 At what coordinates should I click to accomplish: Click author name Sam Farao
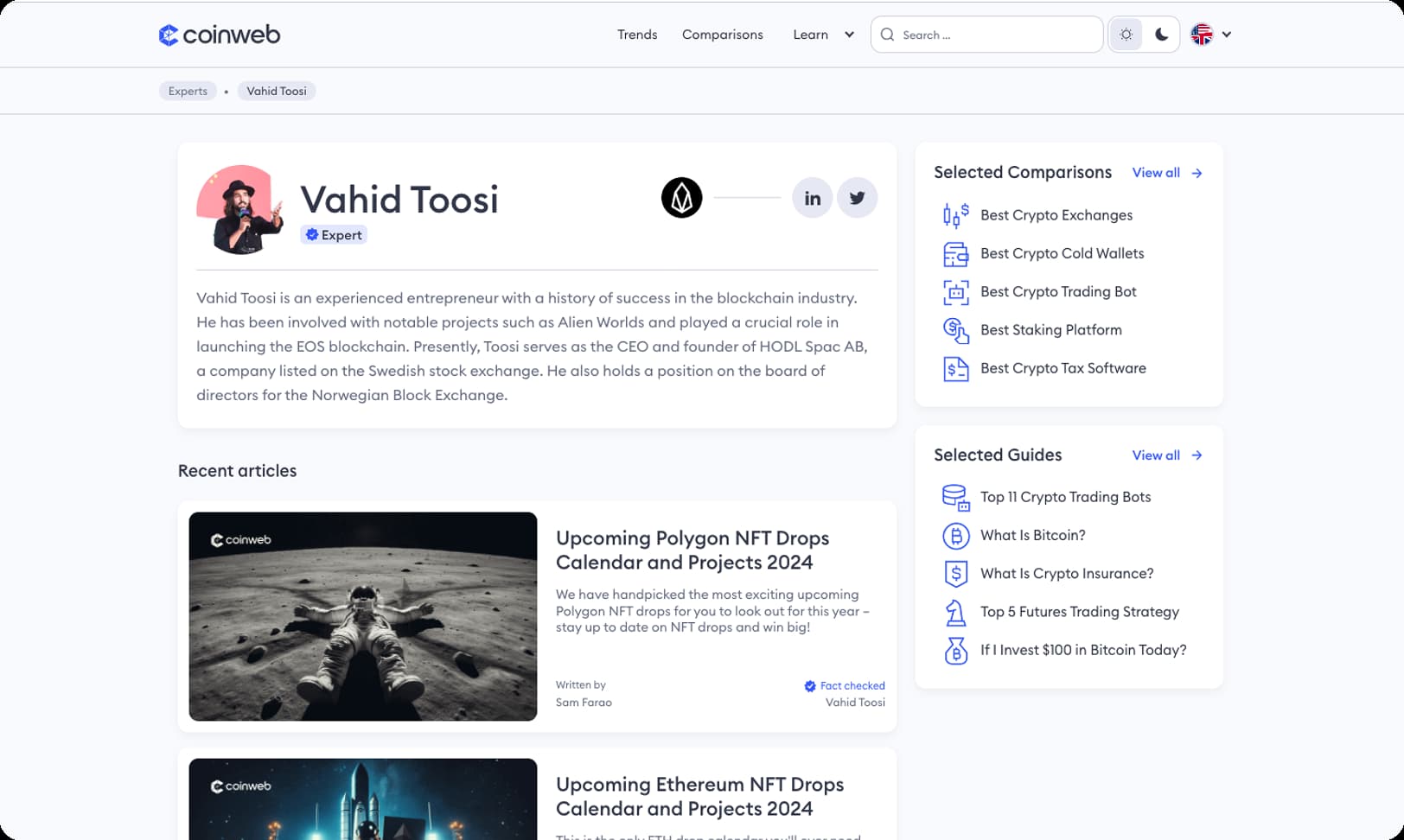584,703
